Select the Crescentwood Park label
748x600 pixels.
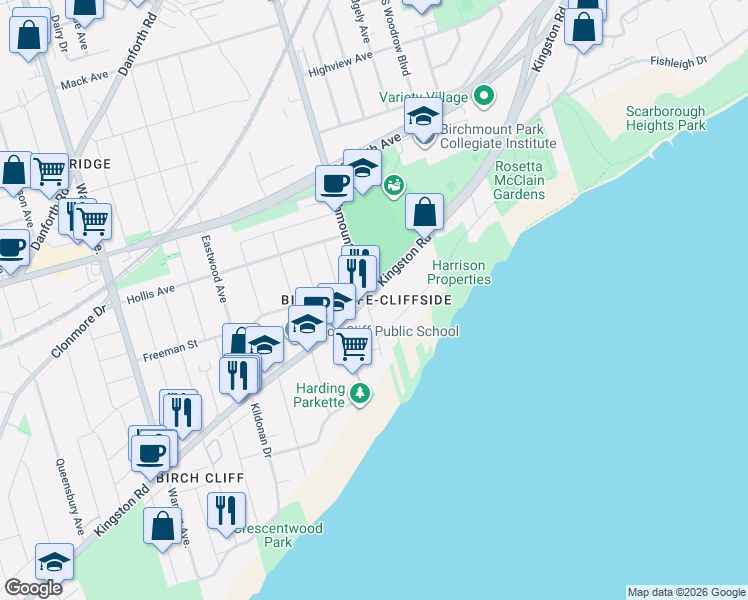(x=279, y=535)
